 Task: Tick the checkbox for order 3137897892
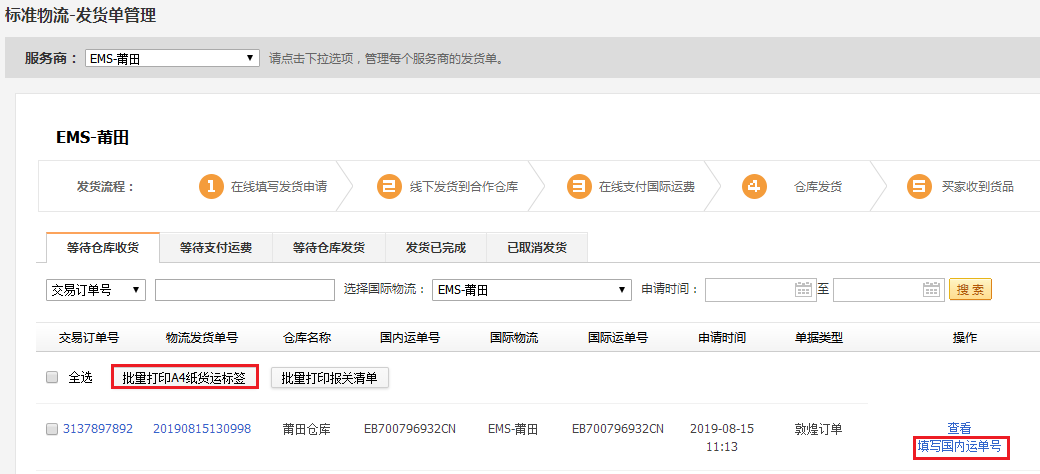52,430
